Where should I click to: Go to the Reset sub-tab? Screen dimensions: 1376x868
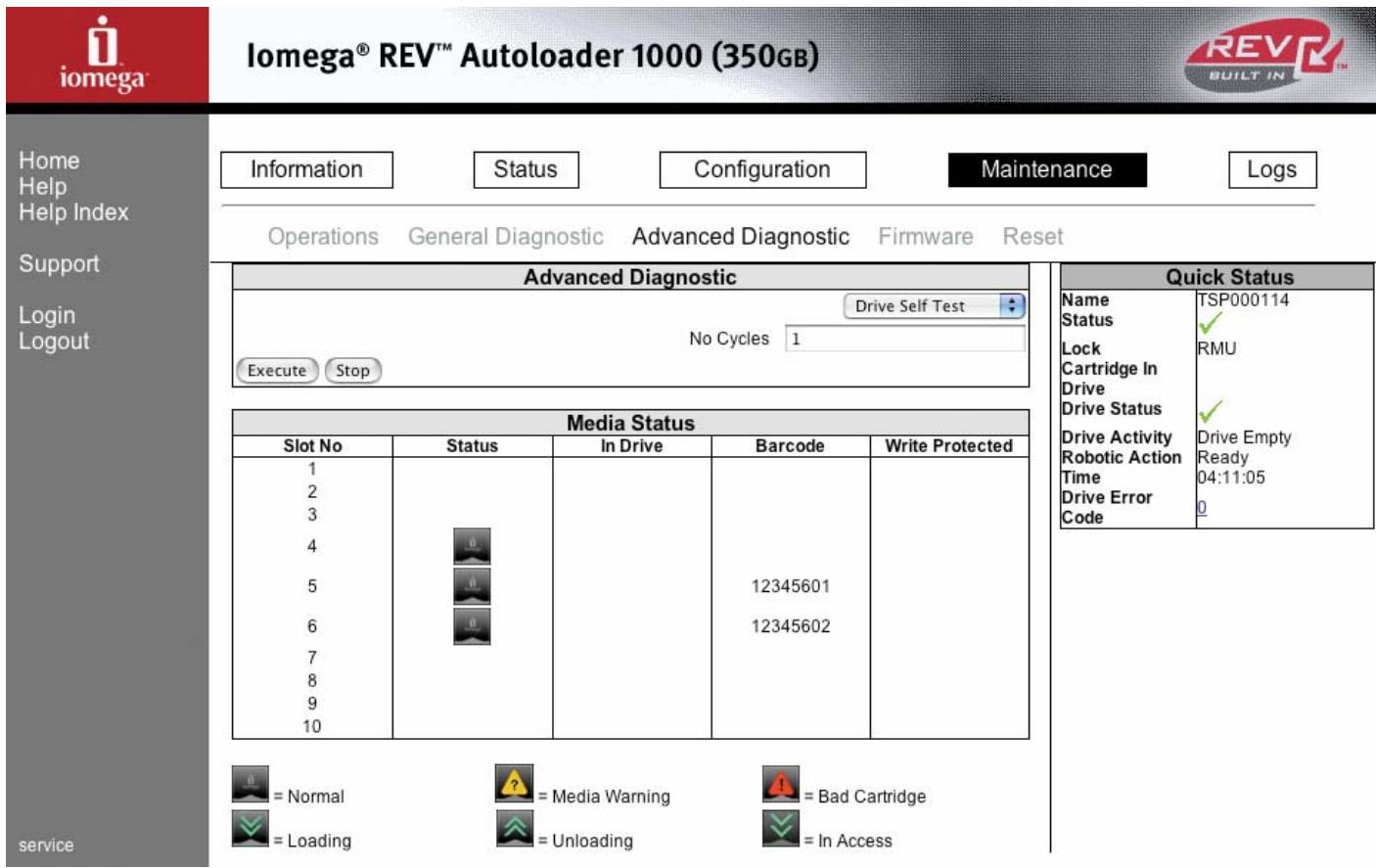tap(1032, 237)
